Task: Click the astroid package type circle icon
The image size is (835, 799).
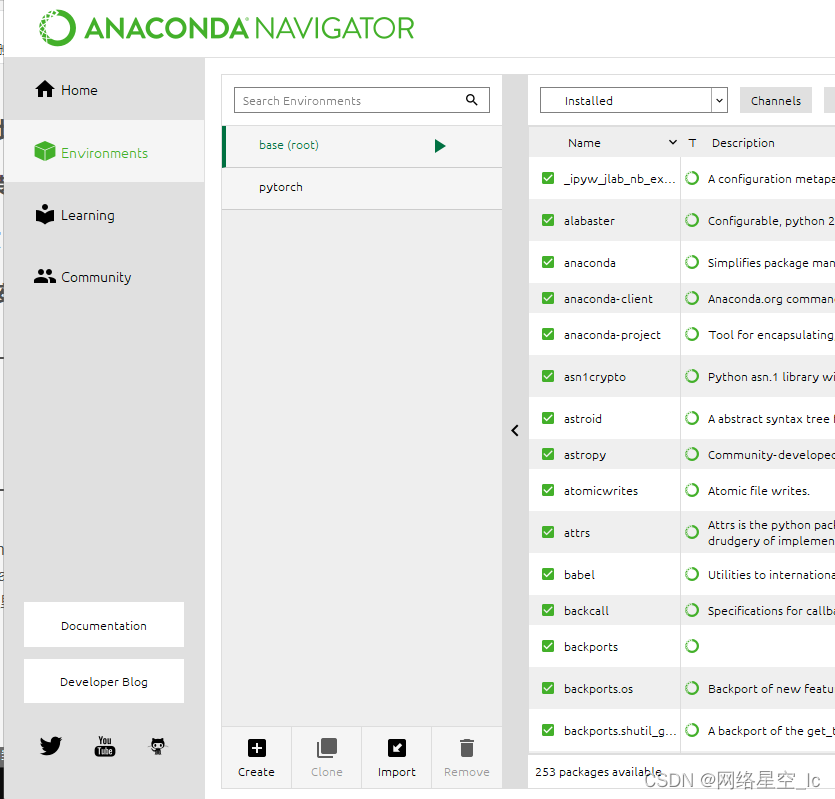Action: pyautogui.click(x=692, y=418)
